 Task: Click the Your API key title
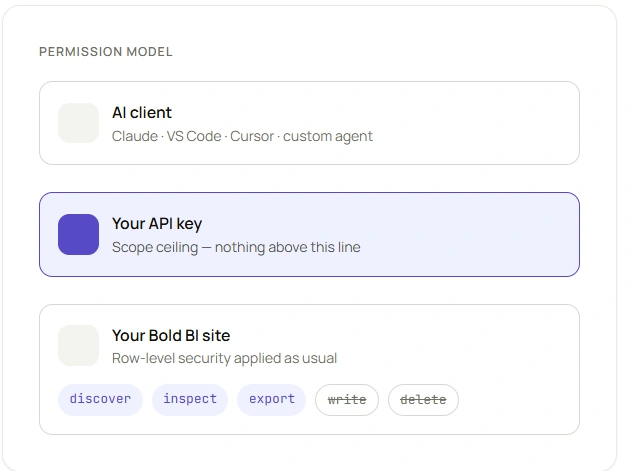click(157, 224)
